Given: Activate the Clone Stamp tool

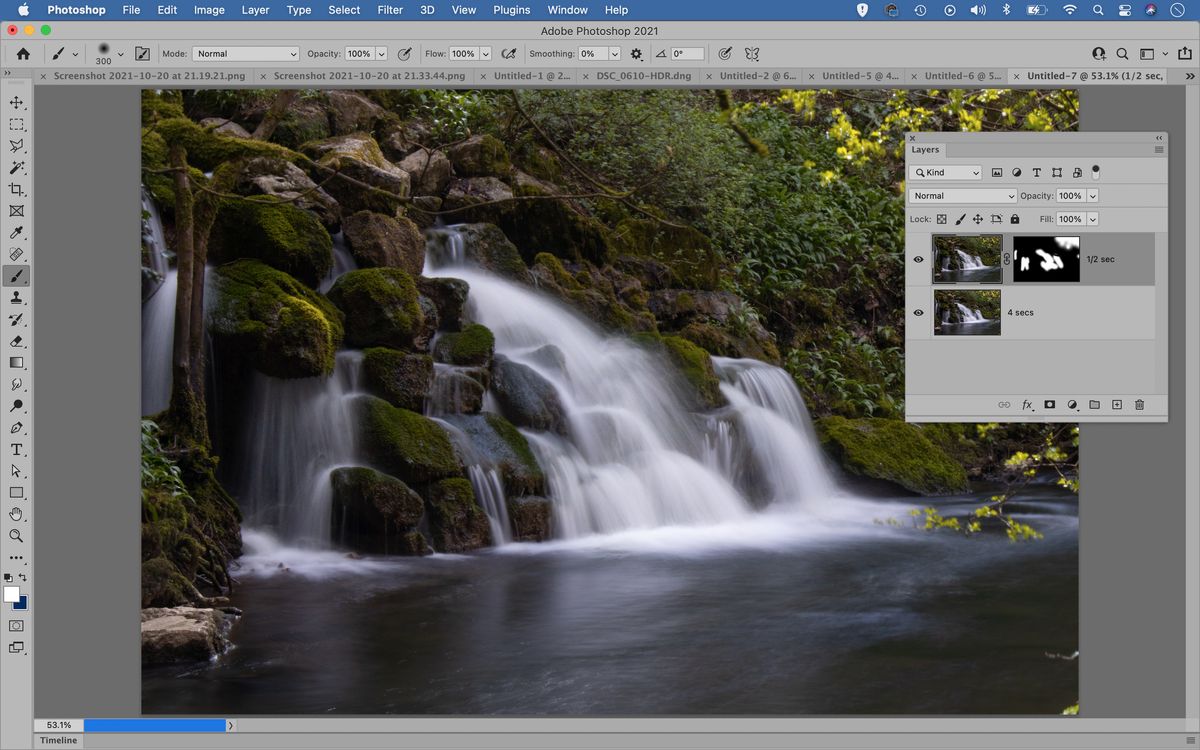Looking at the screenshot, I should [16, 298].
